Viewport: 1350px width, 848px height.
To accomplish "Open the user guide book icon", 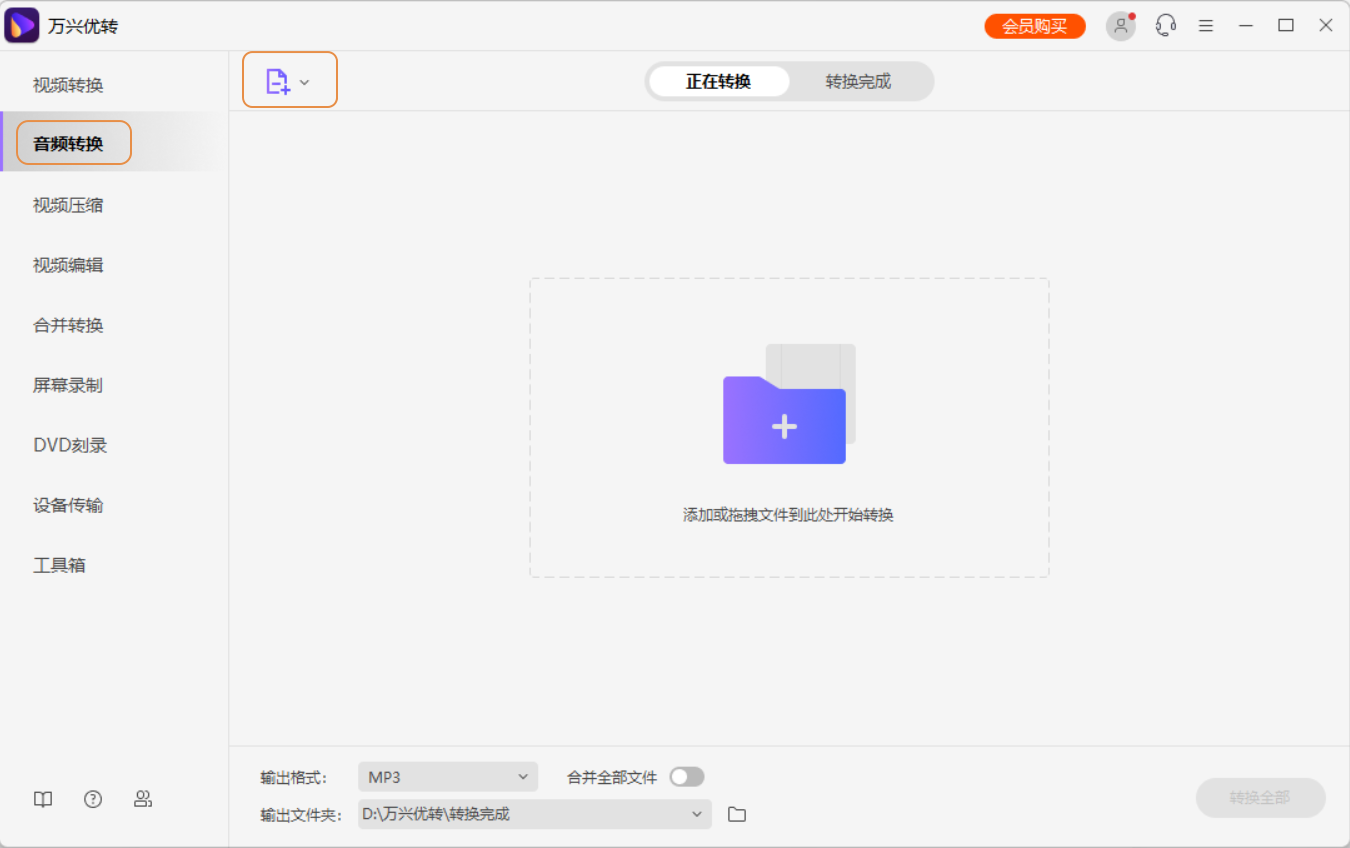I will pos(42,799).
